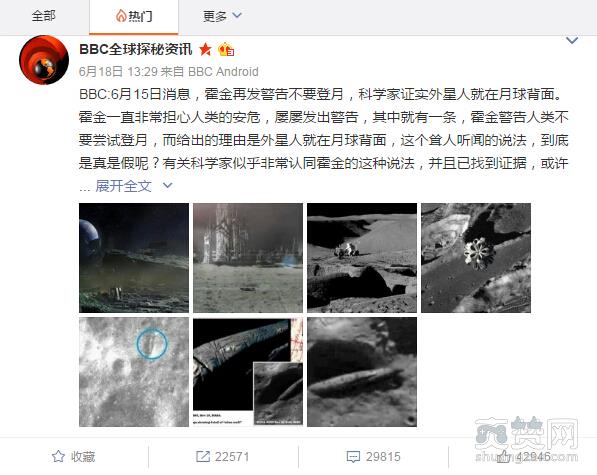Click the flame icon on 热门 tab
597x475 pixels.
point(121,16)
